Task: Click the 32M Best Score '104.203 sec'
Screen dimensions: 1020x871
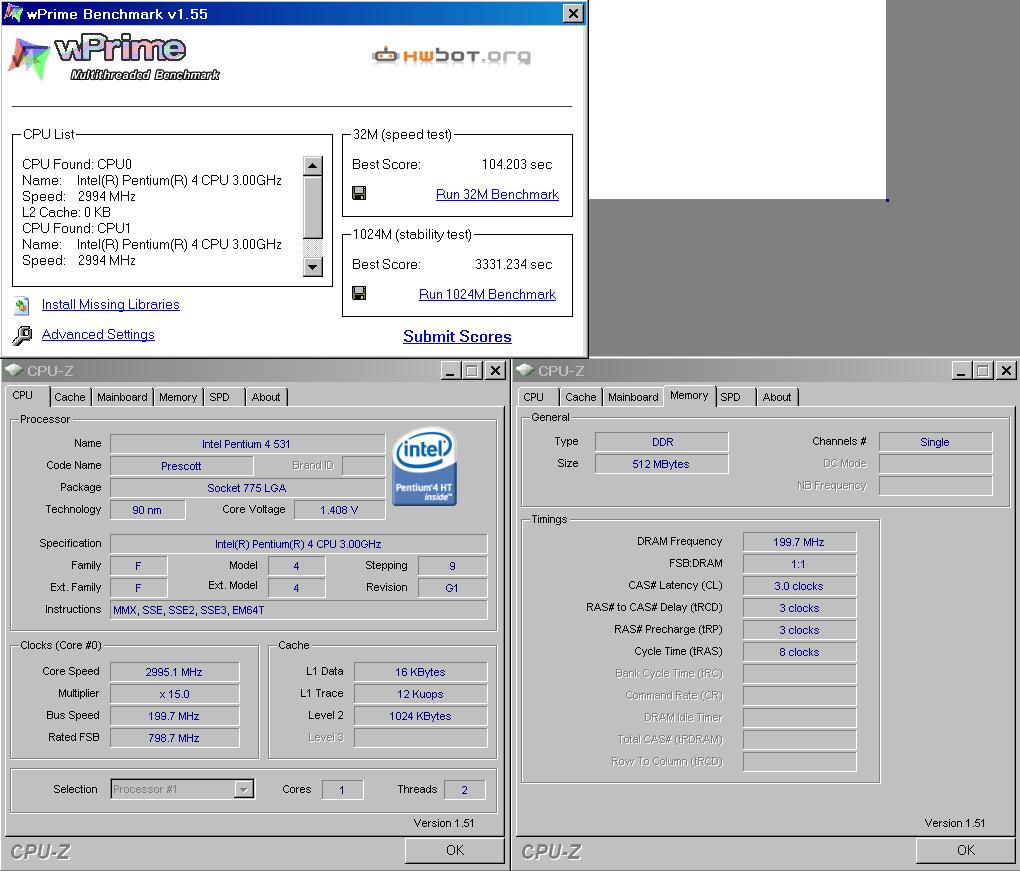Action: pyautogui.click(x=517, y=165)
